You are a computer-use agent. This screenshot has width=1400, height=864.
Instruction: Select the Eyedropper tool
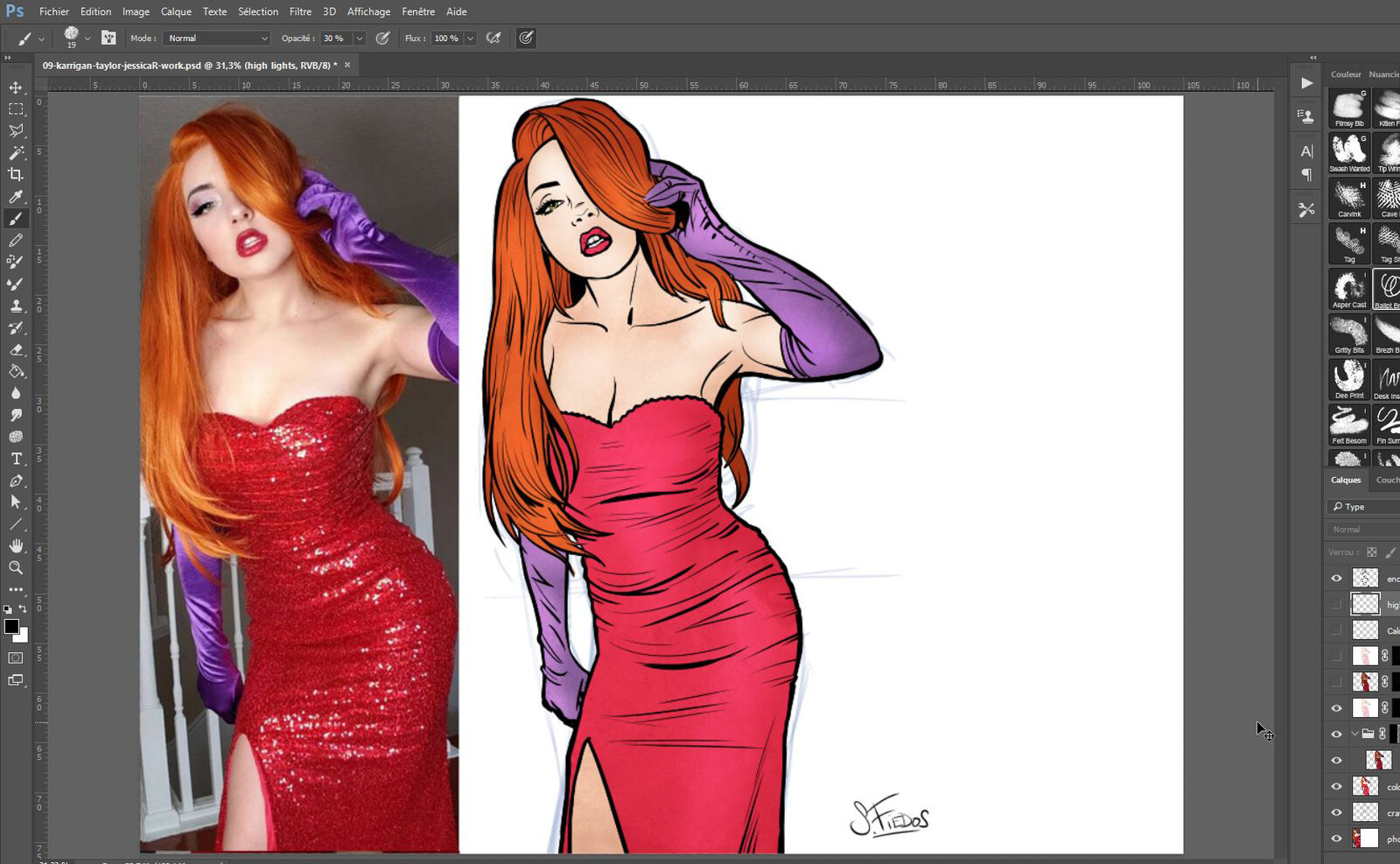[16, 197]
